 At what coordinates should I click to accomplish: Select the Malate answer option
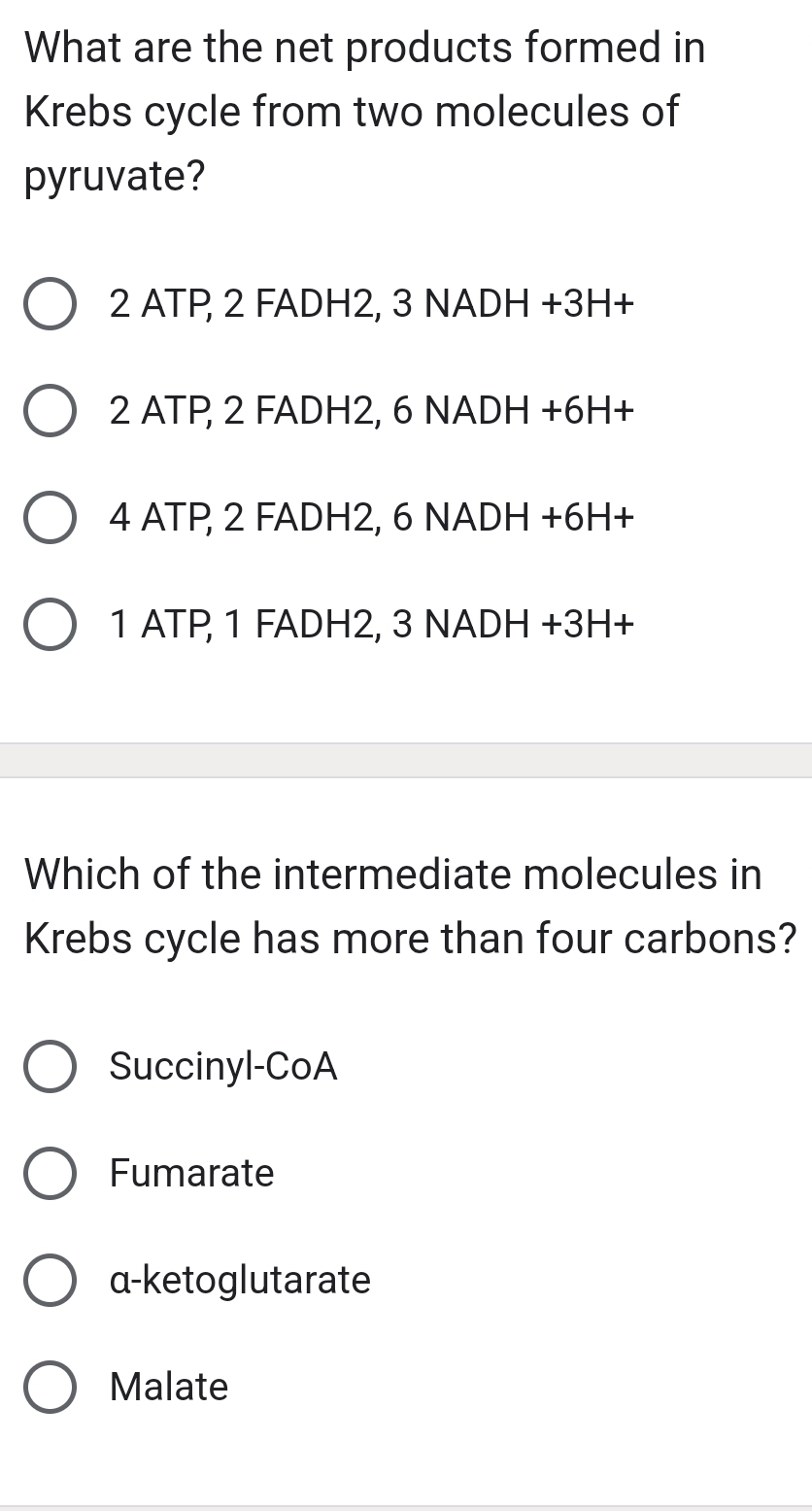point(50,1387)
